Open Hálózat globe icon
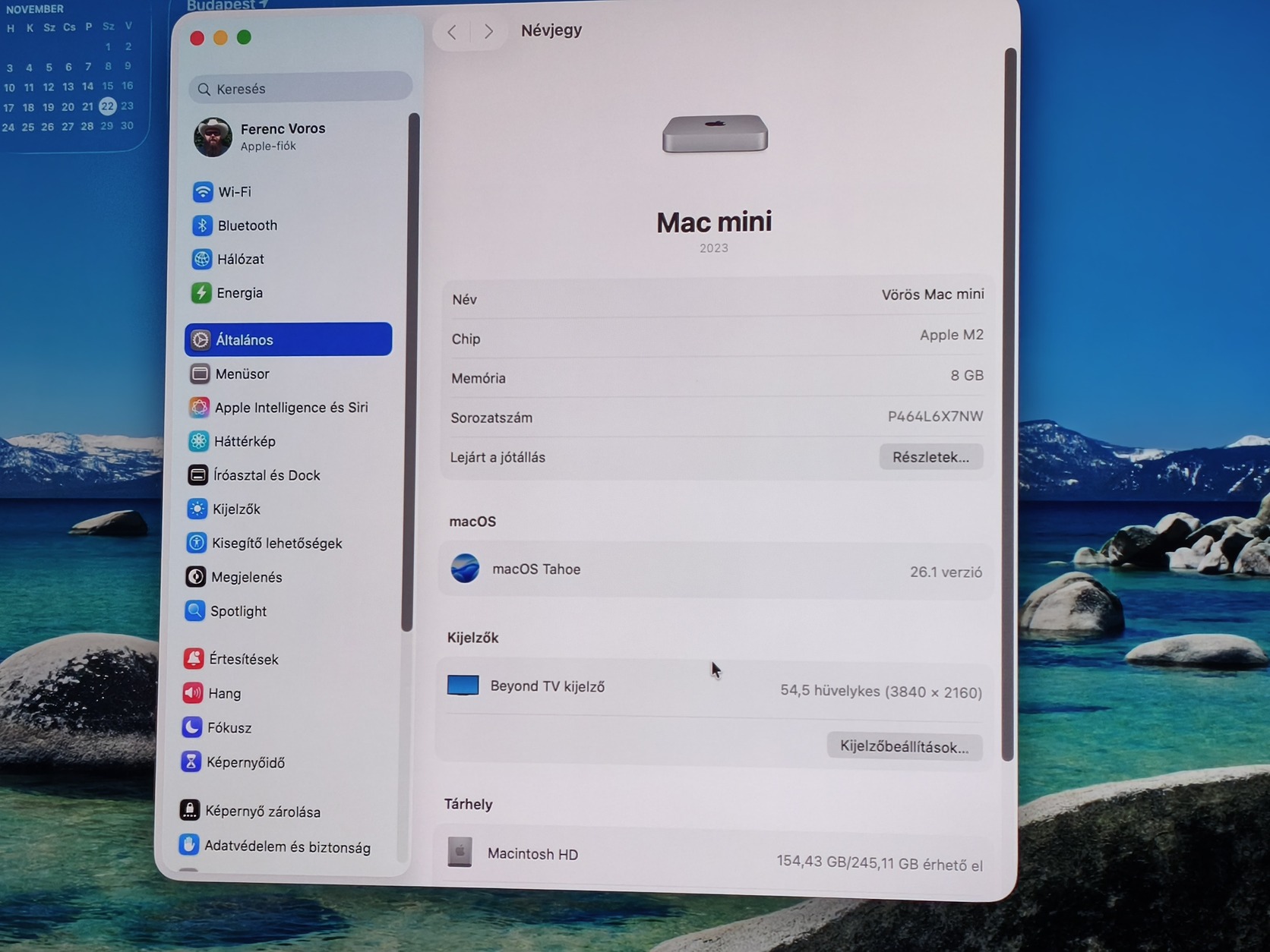The width and height of the screenshot is (1270, 952). click(201, 259)
